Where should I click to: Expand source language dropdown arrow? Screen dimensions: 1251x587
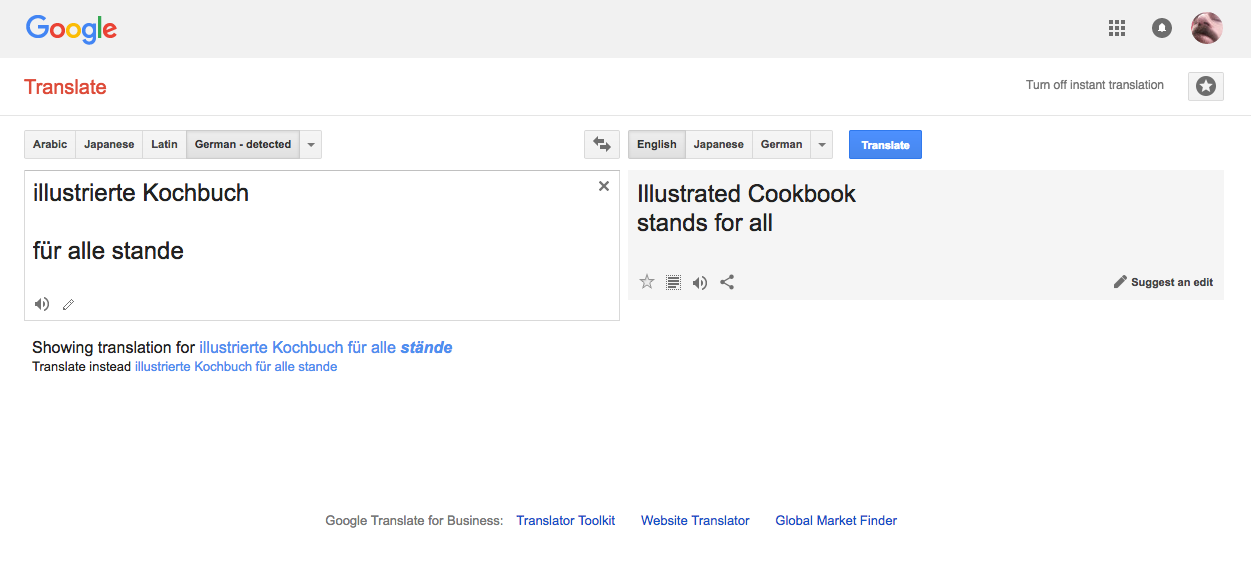(311, 144)
